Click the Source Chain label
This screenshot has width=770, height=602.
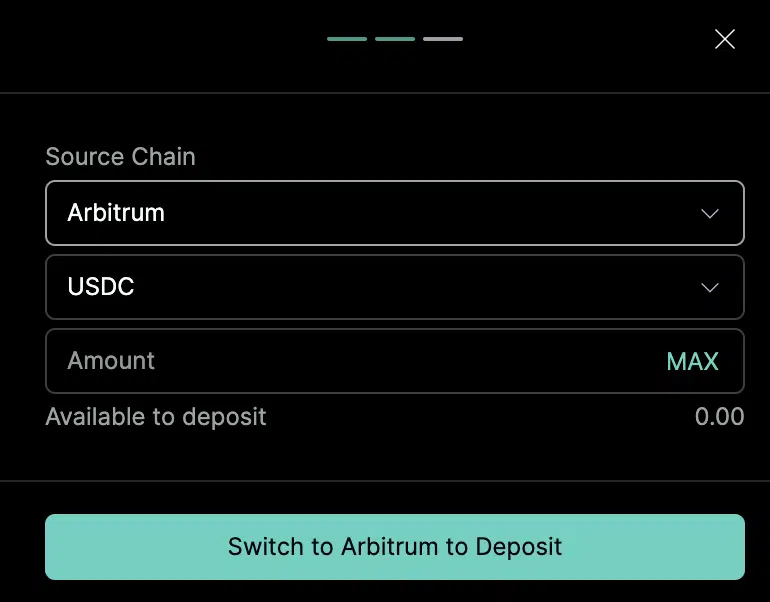click(120, 157)
